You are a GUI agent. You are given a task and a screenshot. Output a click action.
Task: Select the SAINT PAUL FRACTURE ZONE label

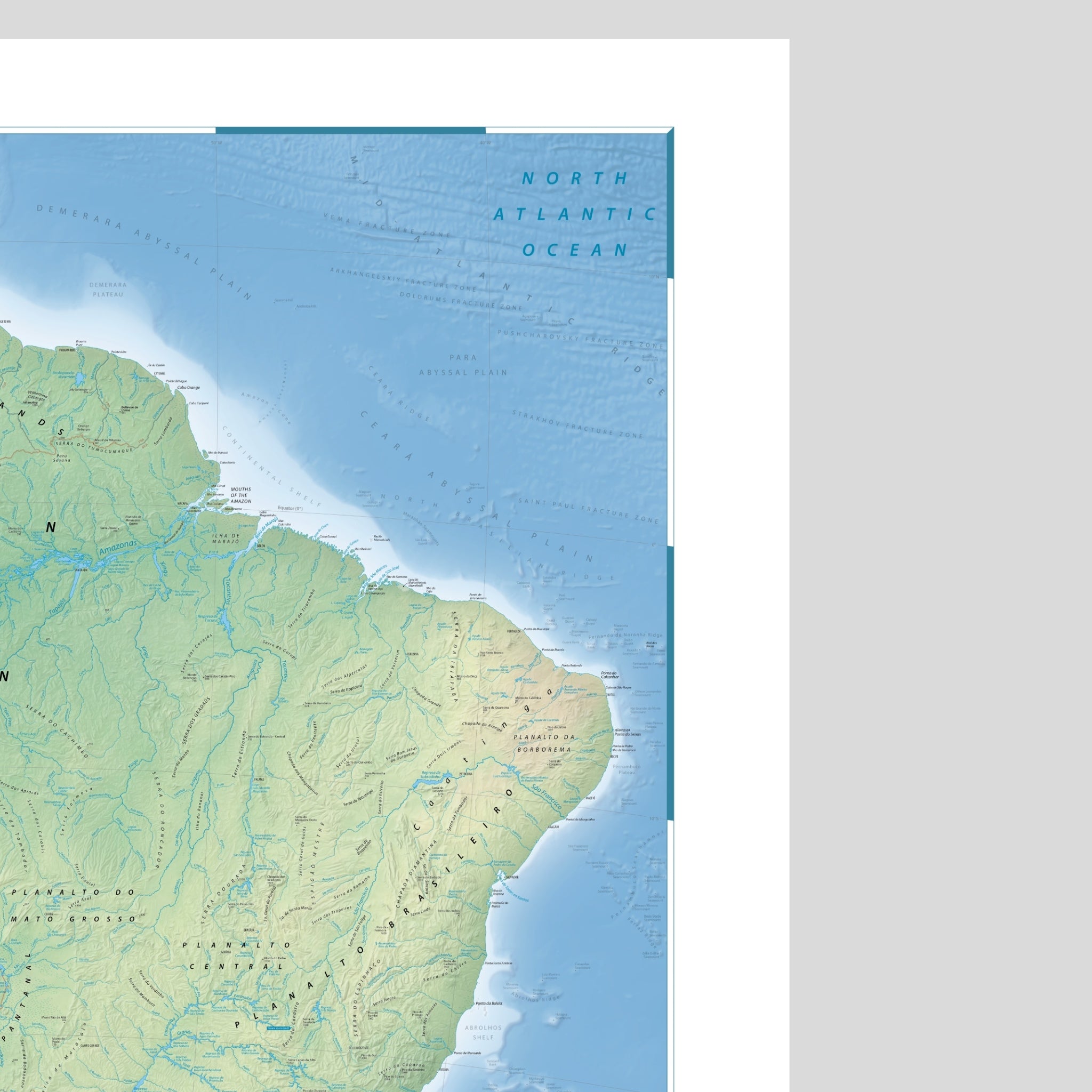(x=589, y=510)
